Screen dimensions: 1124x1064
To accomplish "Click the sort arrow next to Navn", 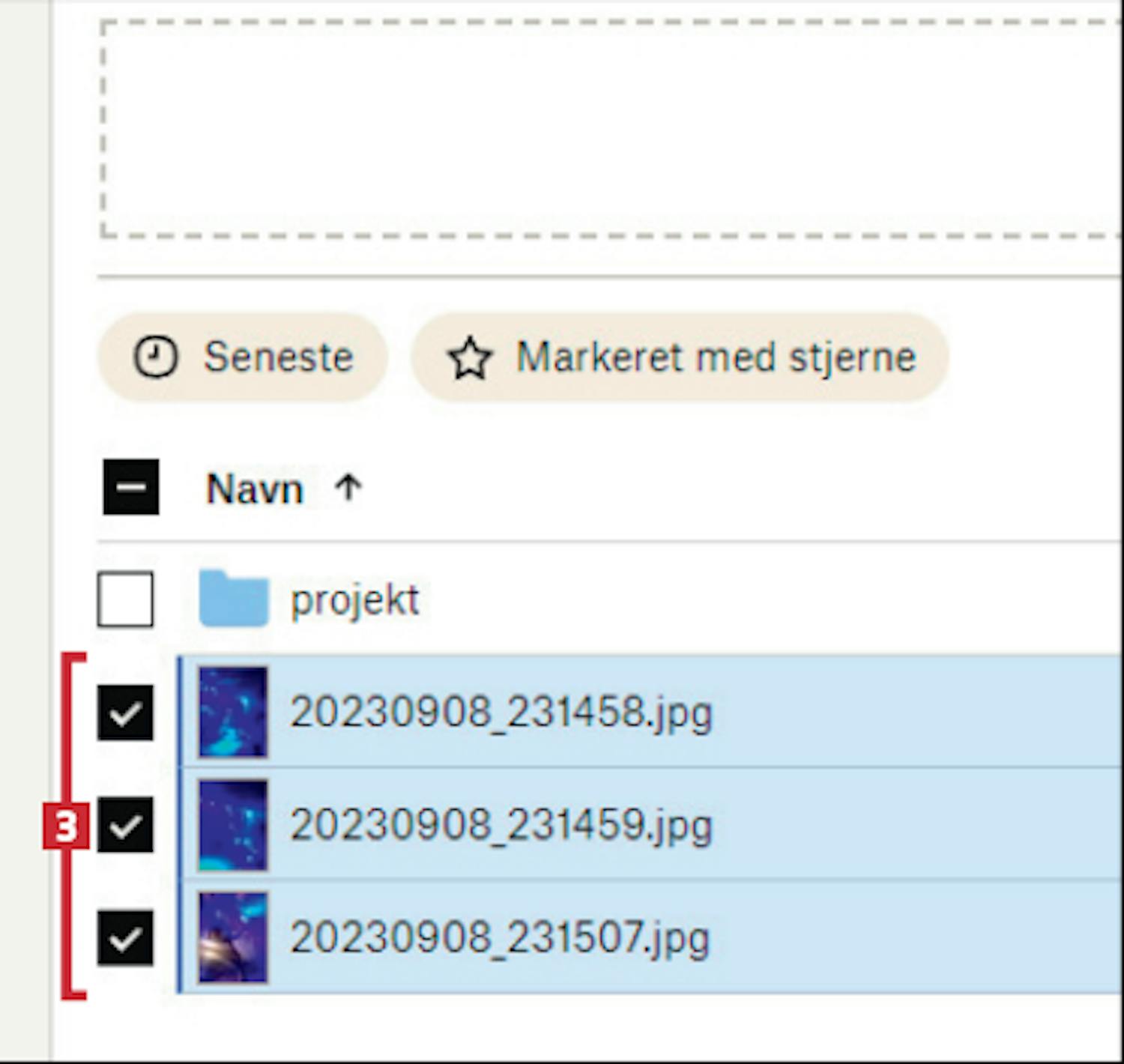I will [x=348, y=489].
